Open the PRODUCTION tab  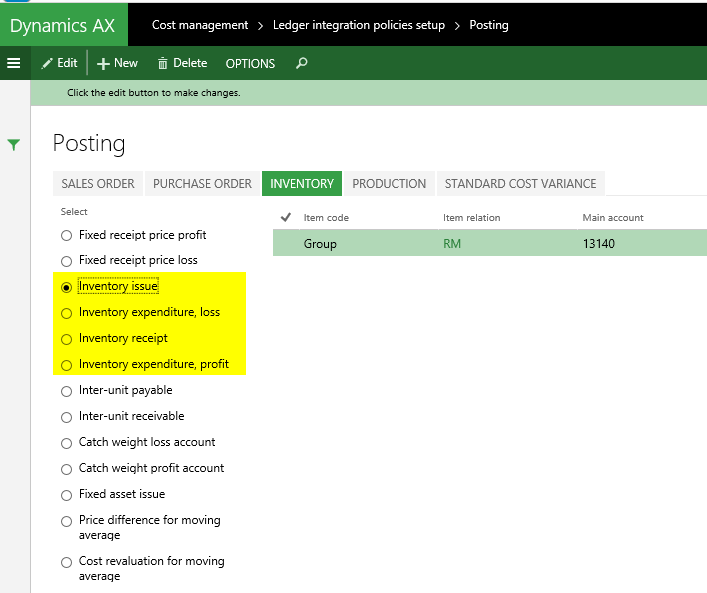(389, 184)
